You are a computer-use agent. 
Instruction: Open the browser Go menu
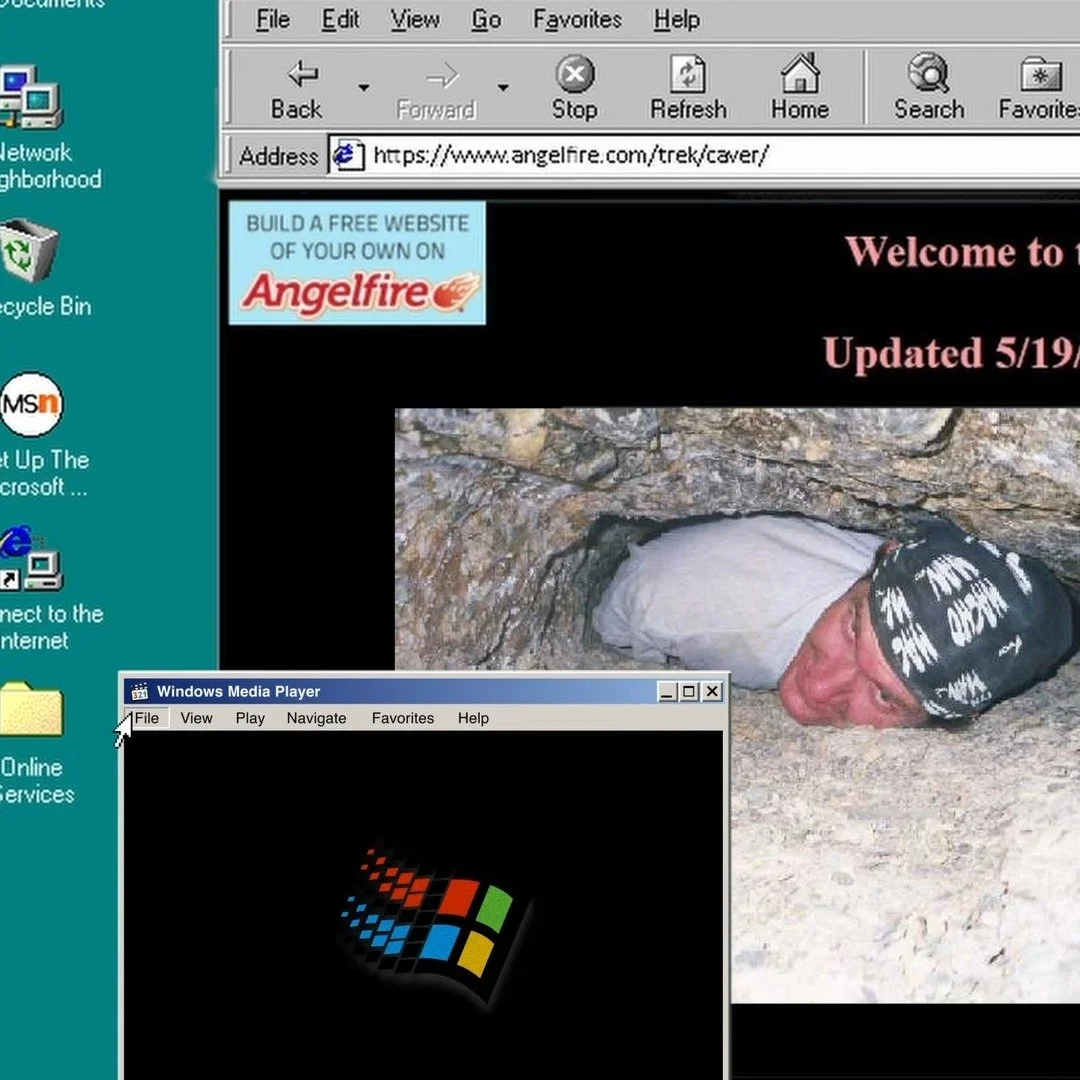point(486,19)
